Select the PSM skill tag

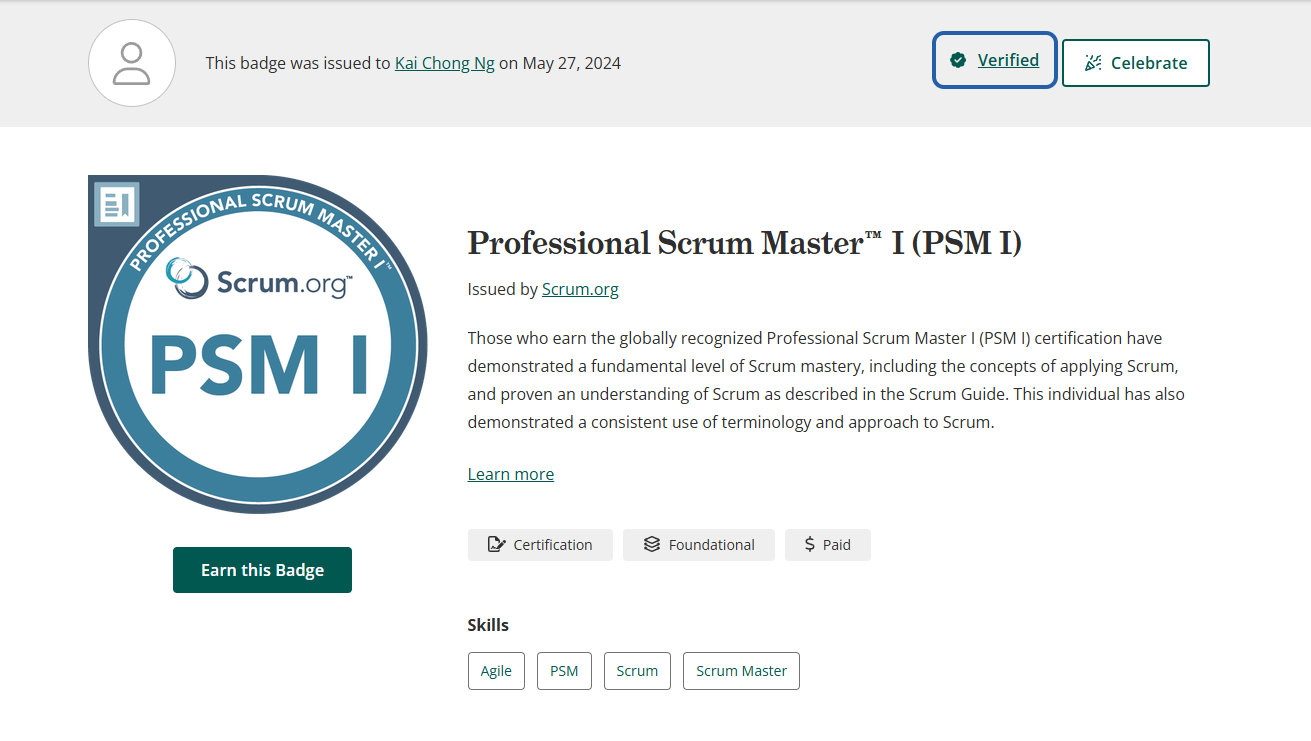564,671
